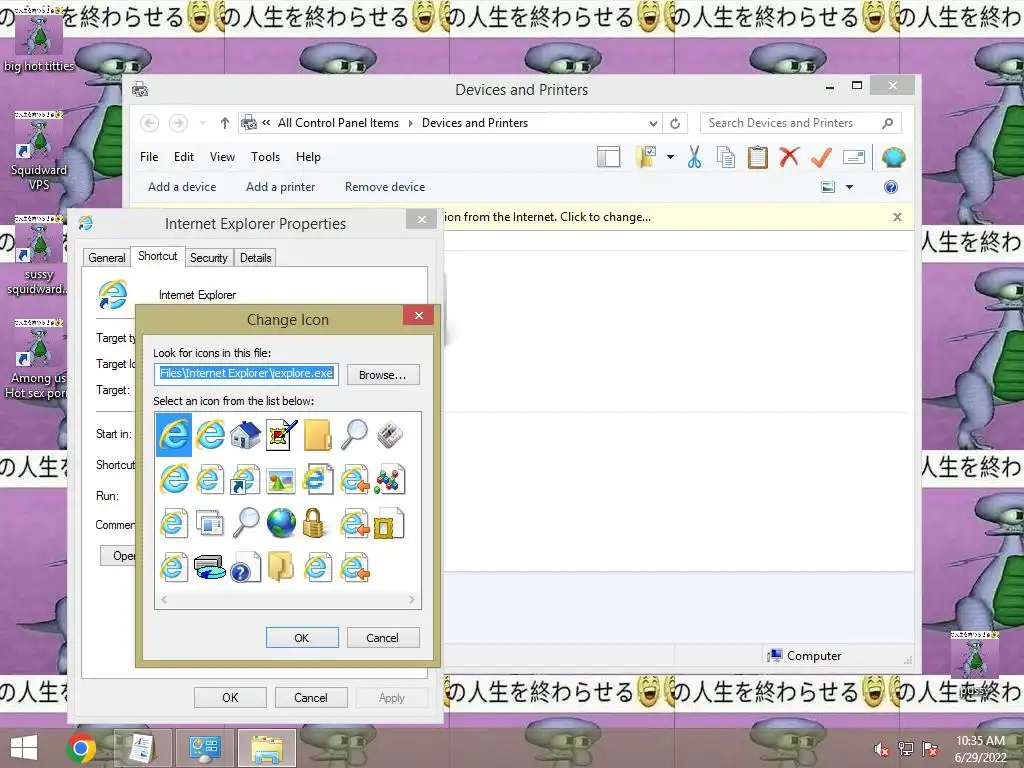The width and height of the screenshot is (1024, 768).
Task: Click OK in Internet Explorer Properties
Action: (230, 697)
